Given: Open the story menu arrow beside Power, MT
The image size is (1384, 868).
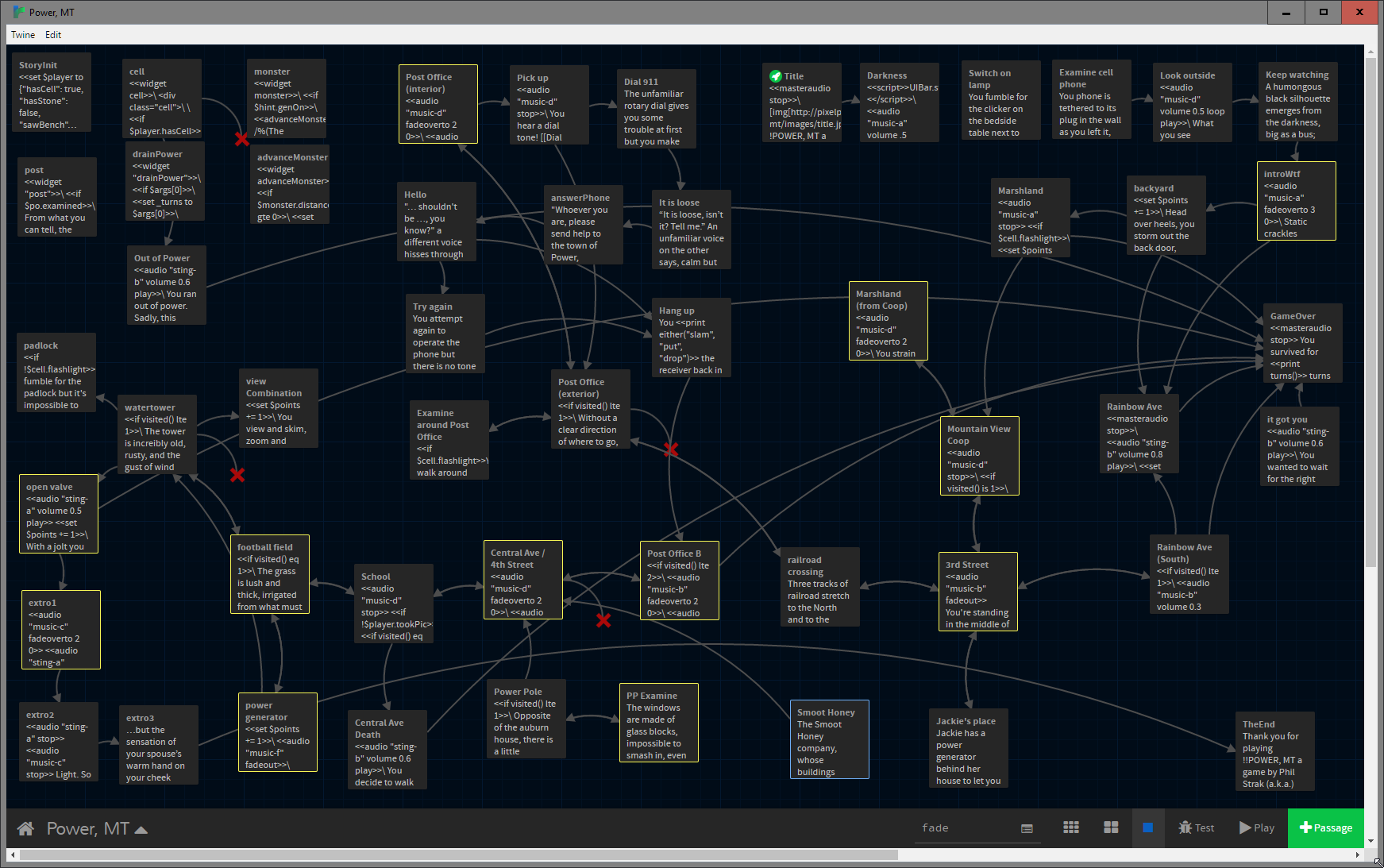Looking at the screenshot, I should [x=141, y=830].
